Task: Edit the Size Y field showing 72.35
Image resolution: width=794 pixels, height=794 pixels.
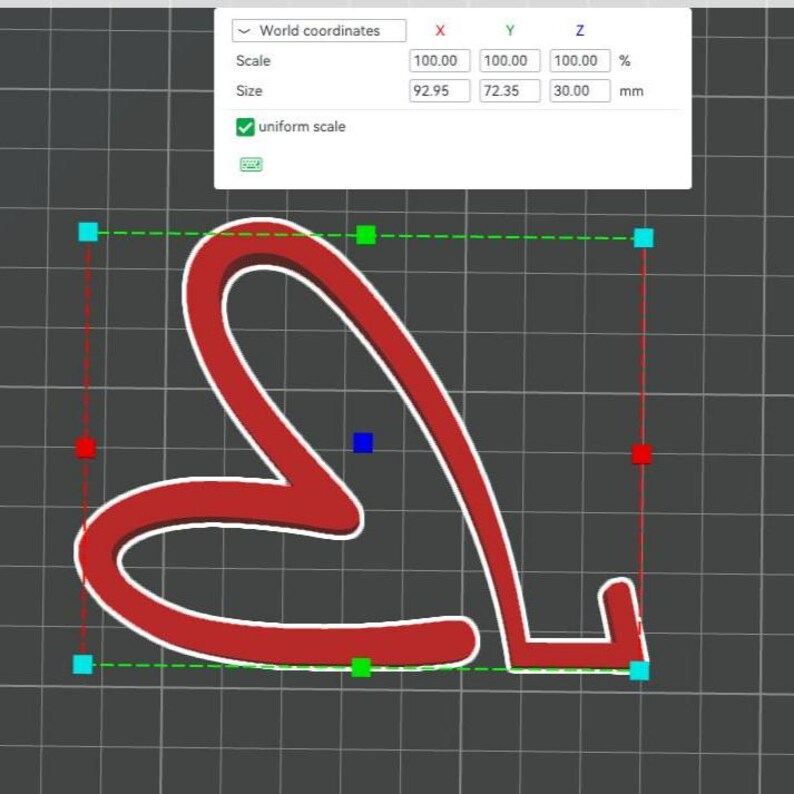Action: point(509,91)
